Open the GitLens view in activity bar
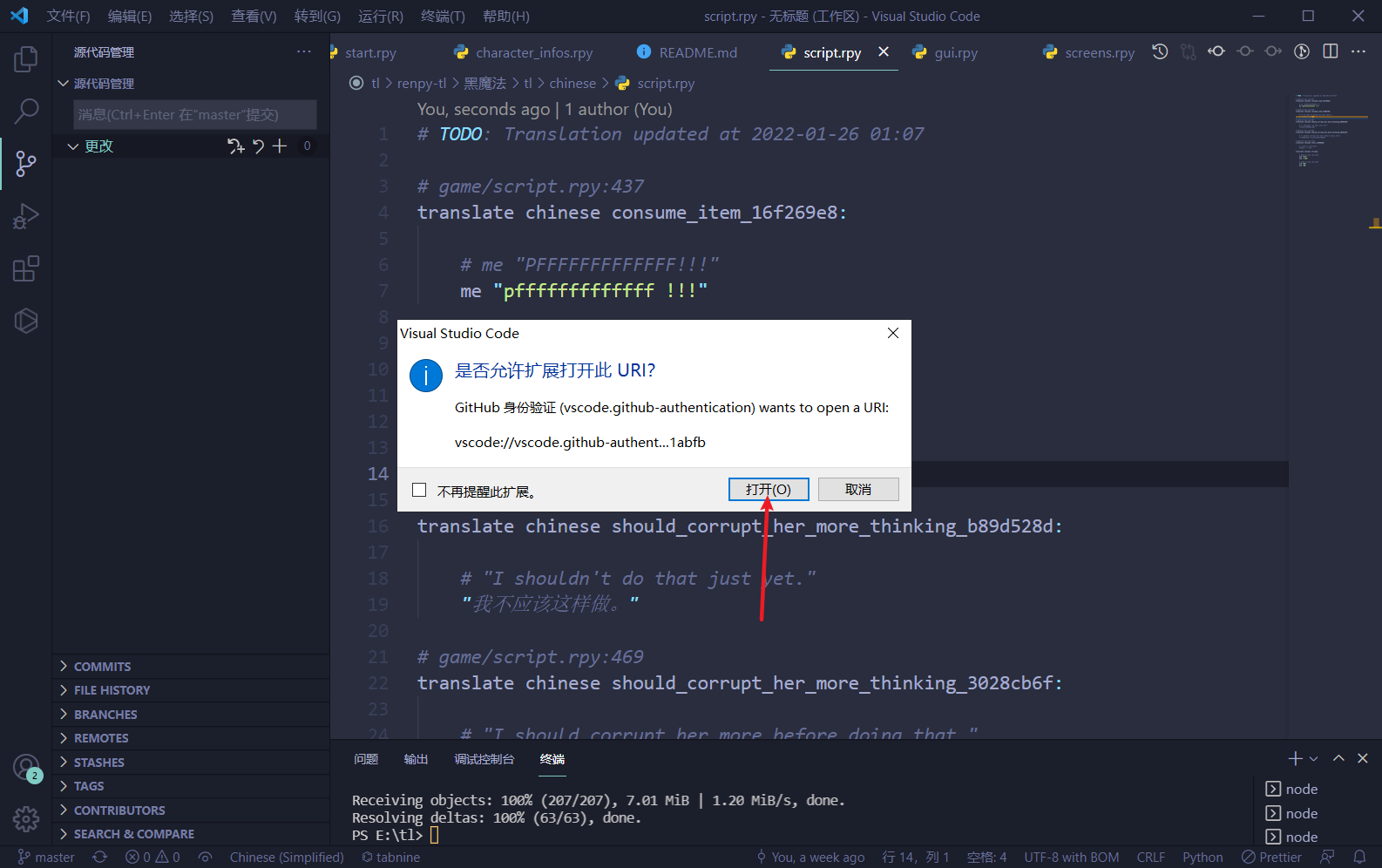 pyautogui.click(x=26, y=321)
